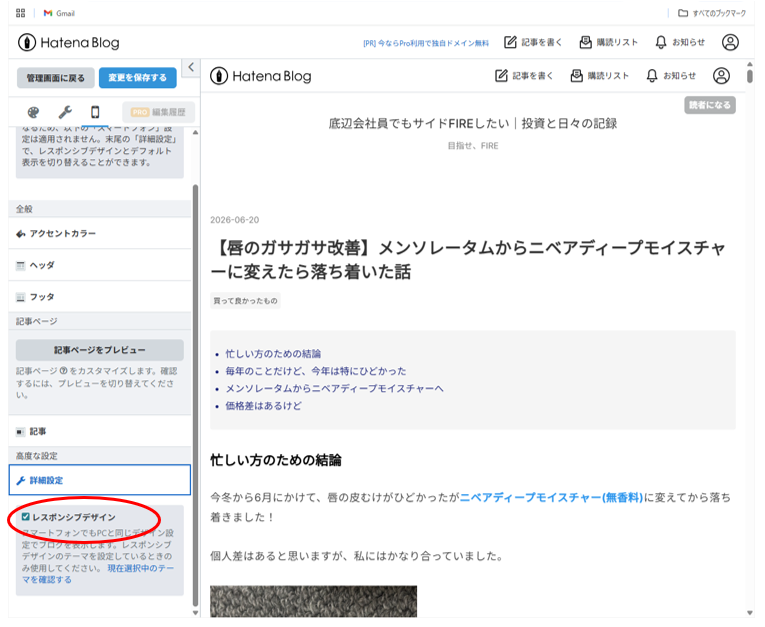Open the account avatar in the top header
The width and height of the screenshot is (765, 627).
(x=730, y=42)
